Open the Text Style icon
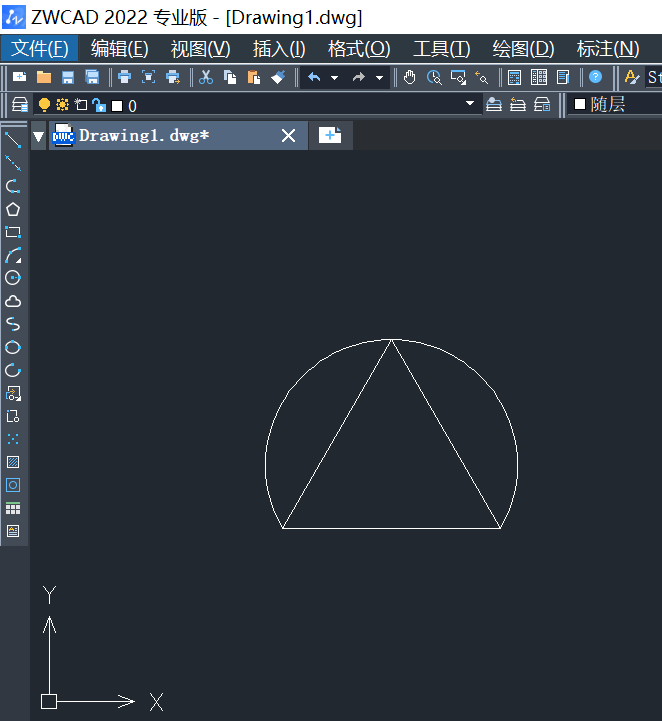 (632, 77)
